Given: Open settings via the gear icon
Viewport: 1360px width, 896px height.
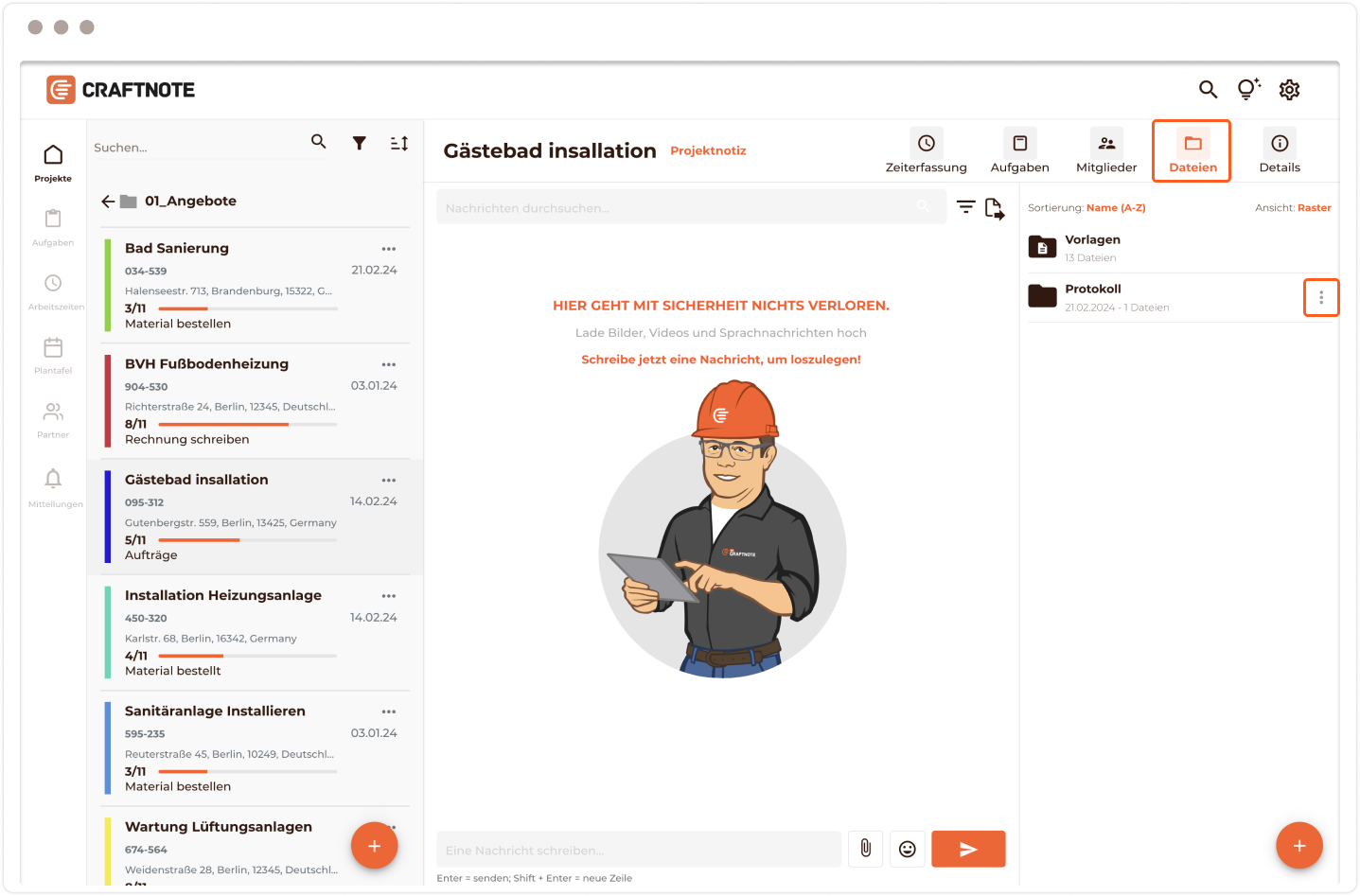Looking at the screenshot, I should 1289,89.
